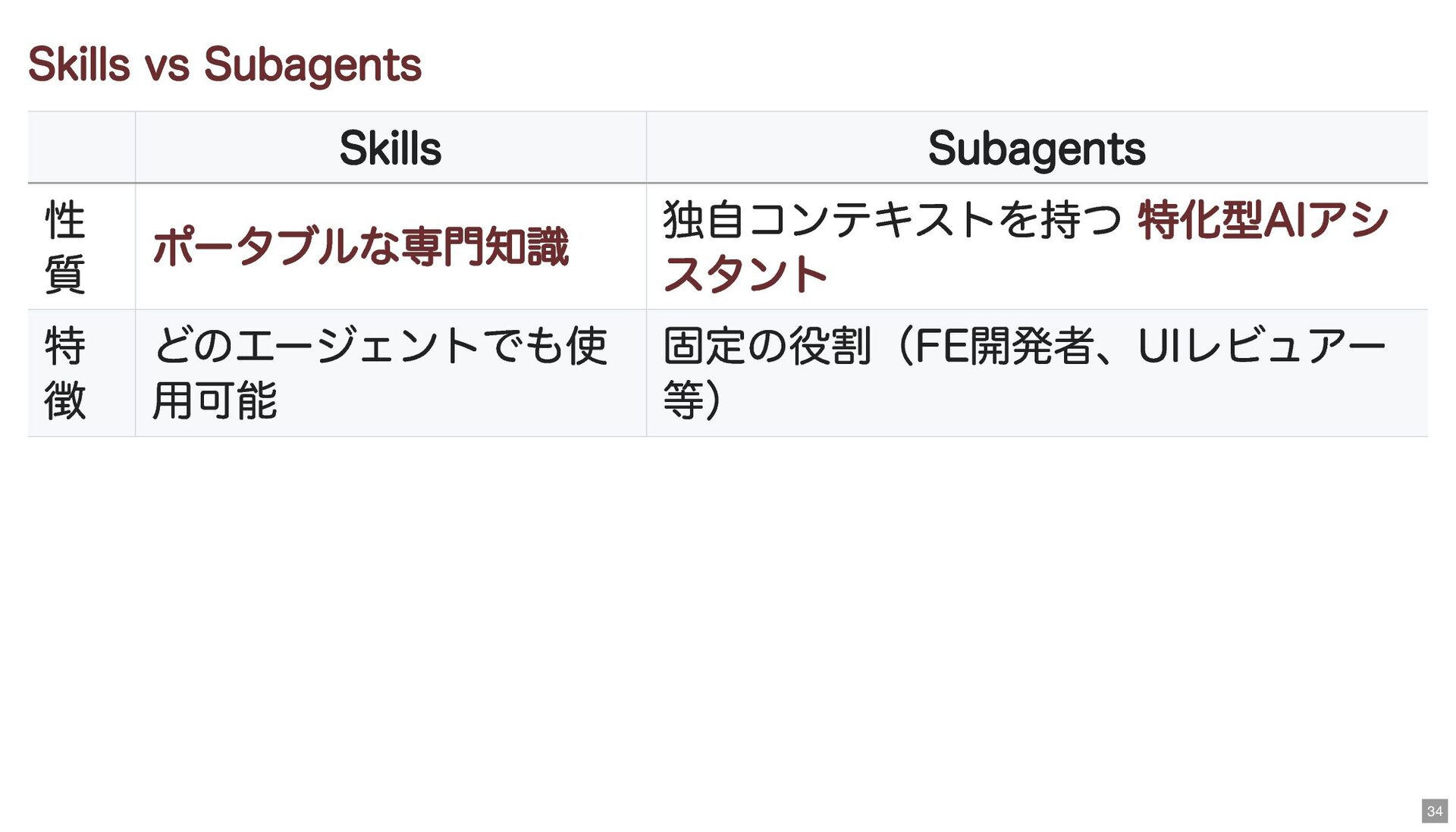Click the 独自コンテキストを持つ text

coord(892,220)
